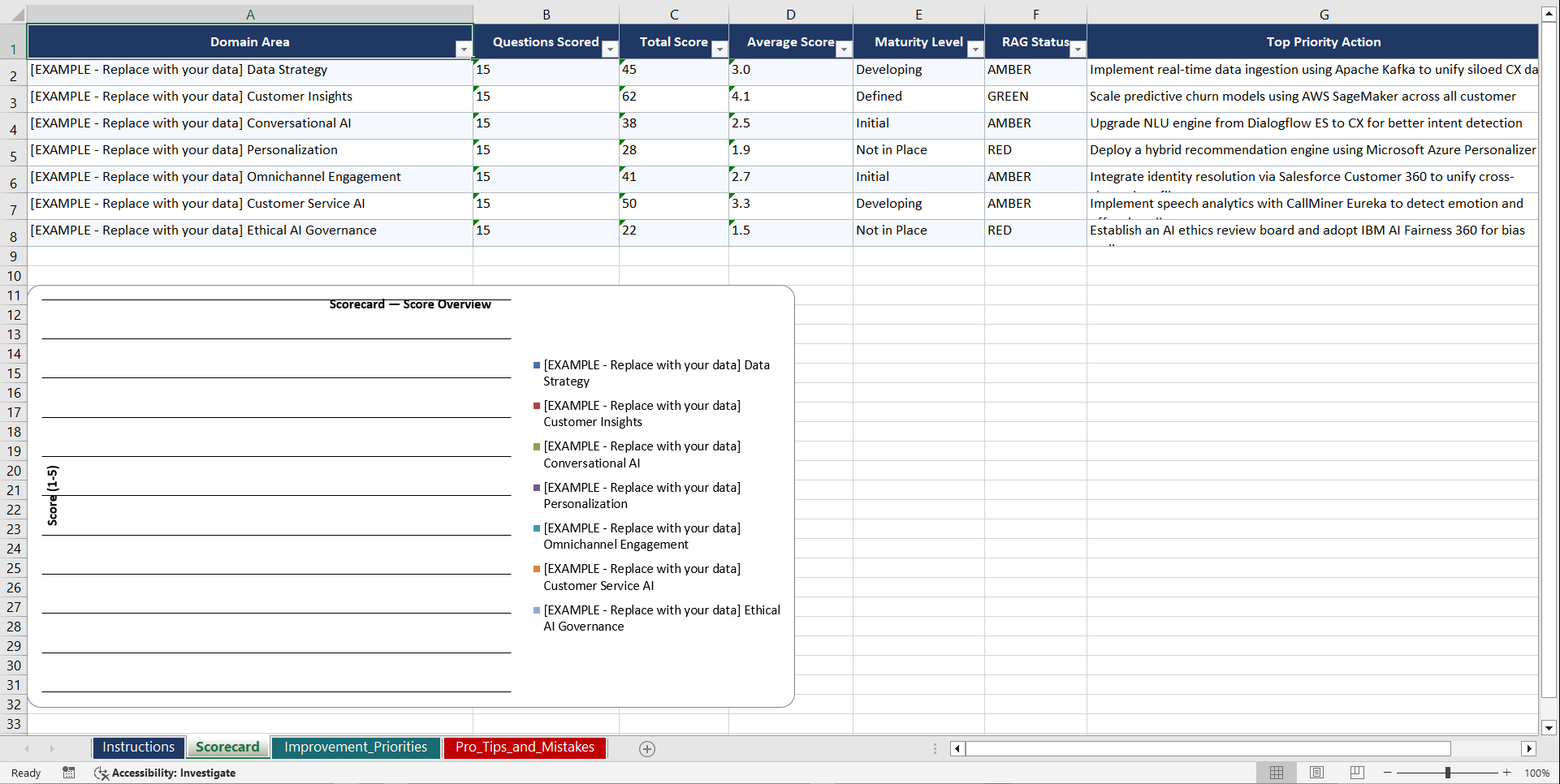Add a new worksheet with the plus icon

point(647,748)
